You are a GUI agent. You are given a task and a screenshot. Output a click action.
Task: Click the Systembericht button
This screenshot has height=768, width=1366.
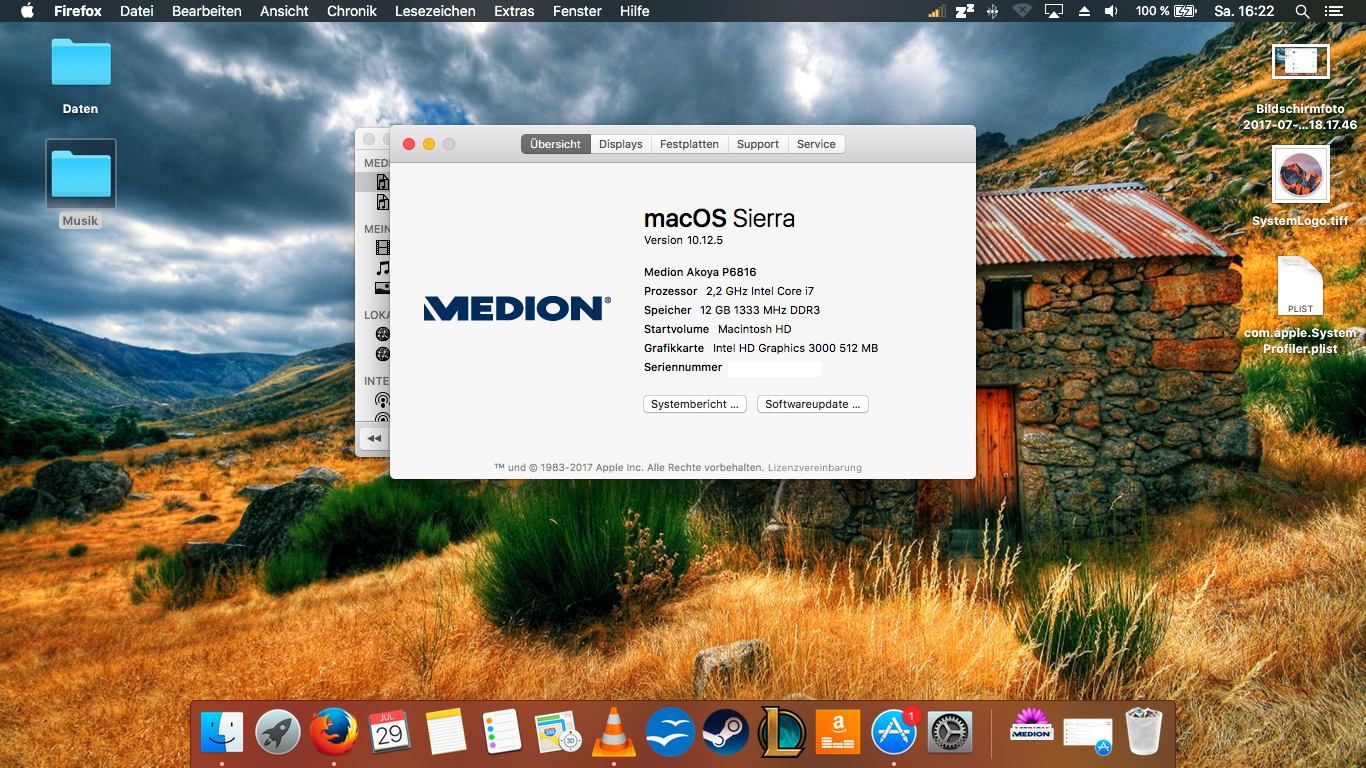coord(695,404)
